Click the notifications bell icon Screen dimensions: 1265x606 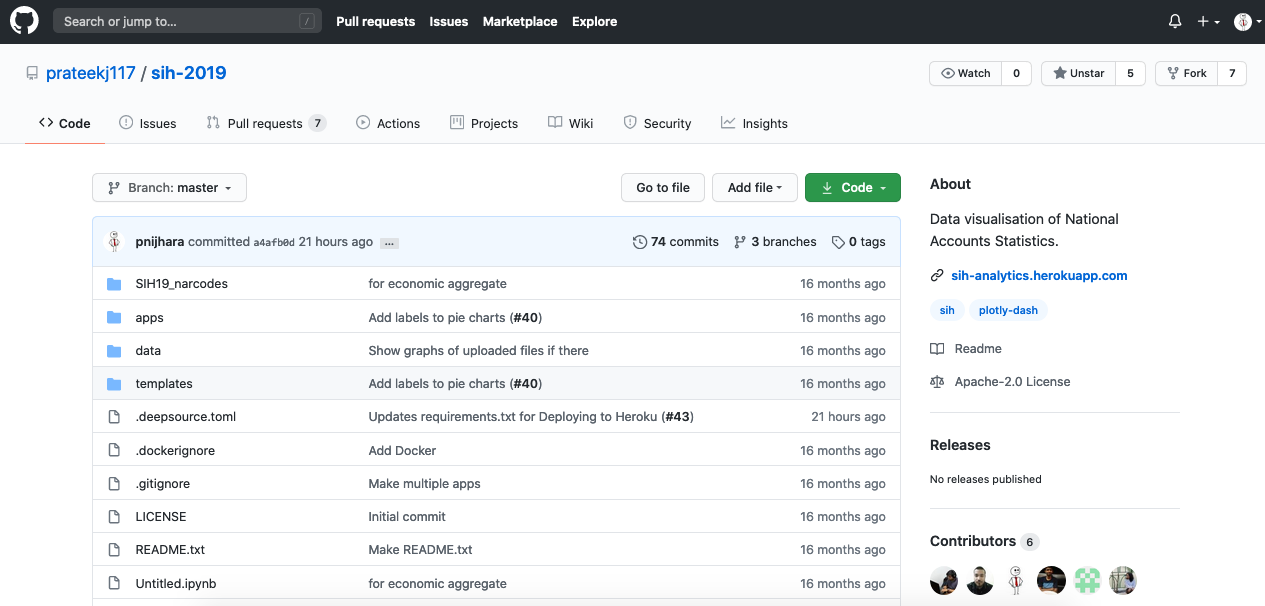pyautogui.click(x=1174, y=21)
